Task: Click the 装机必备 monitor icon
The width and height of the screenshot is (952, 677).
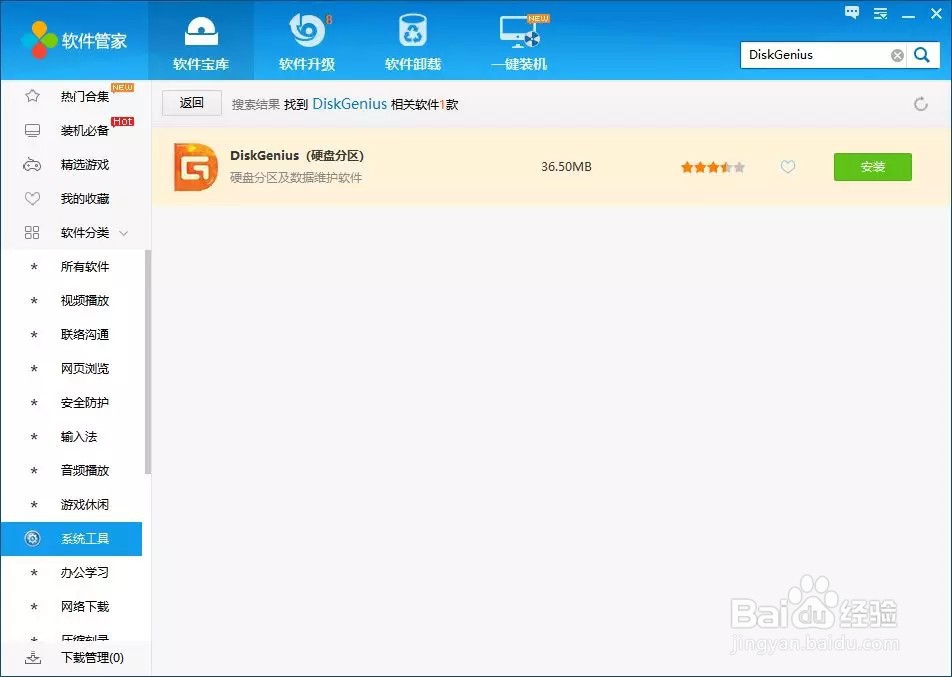Action: (32, 131)
